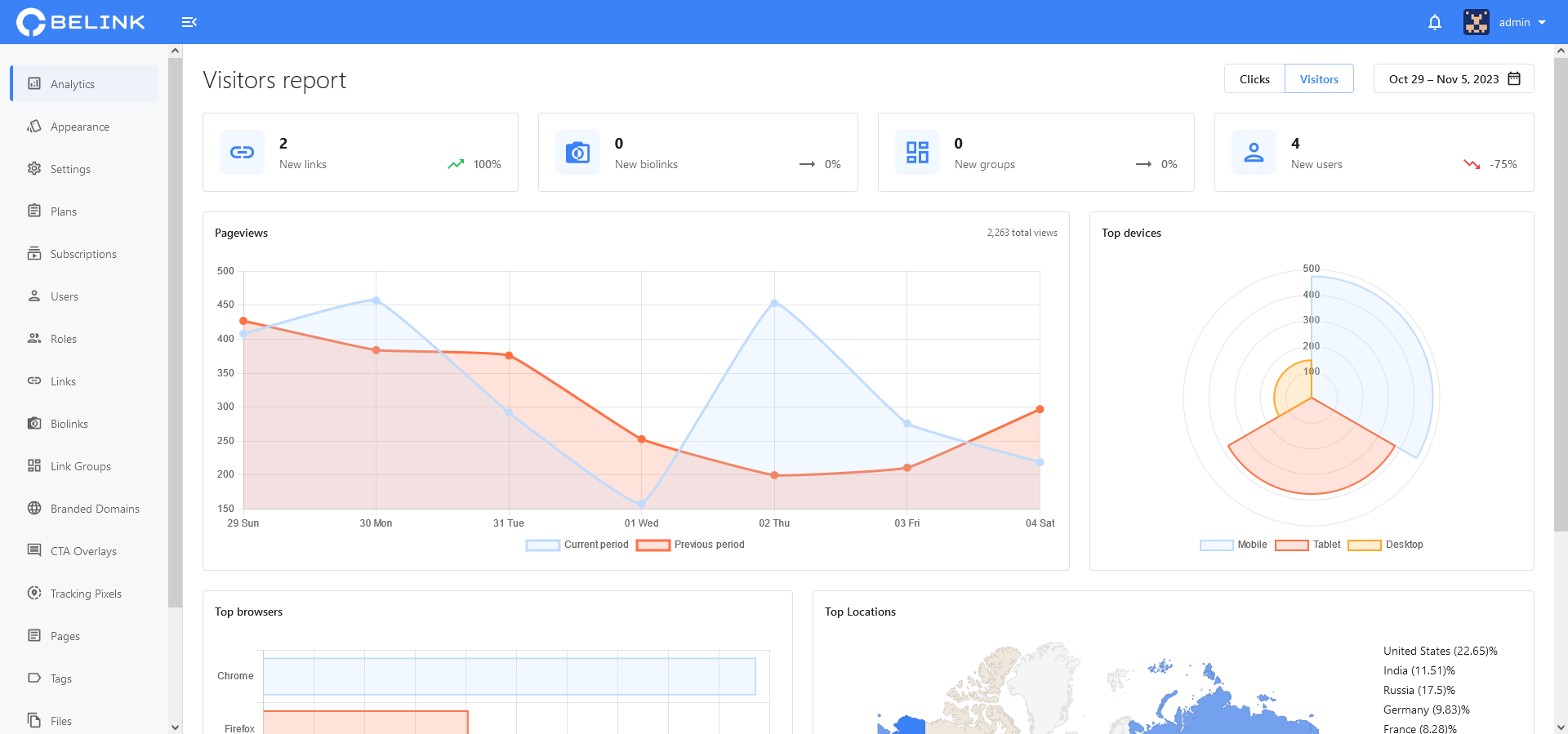The image size is (1568, 734).
Task: Collapse the sidebar with the menu toggle icon
Action: pos(189,22)
